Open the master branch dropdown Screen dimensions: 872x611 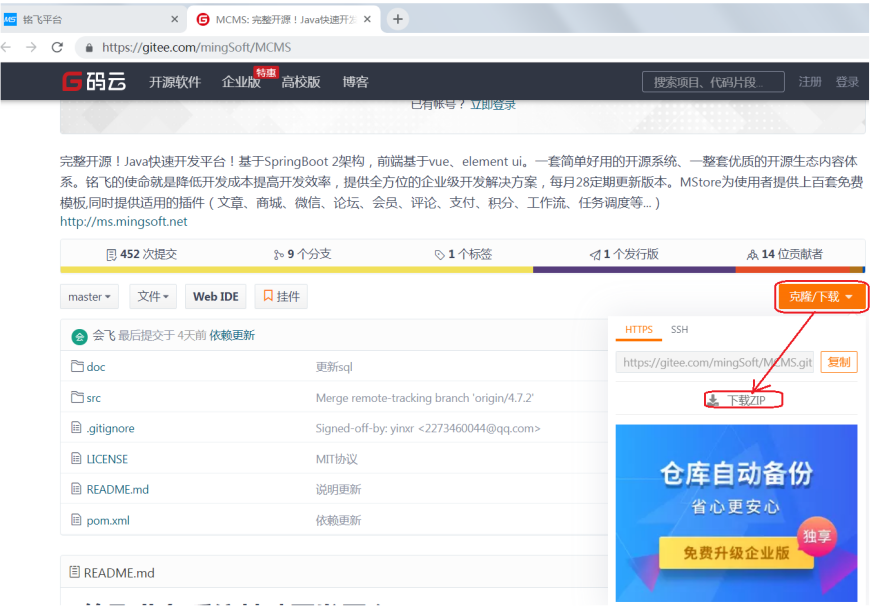89,297
